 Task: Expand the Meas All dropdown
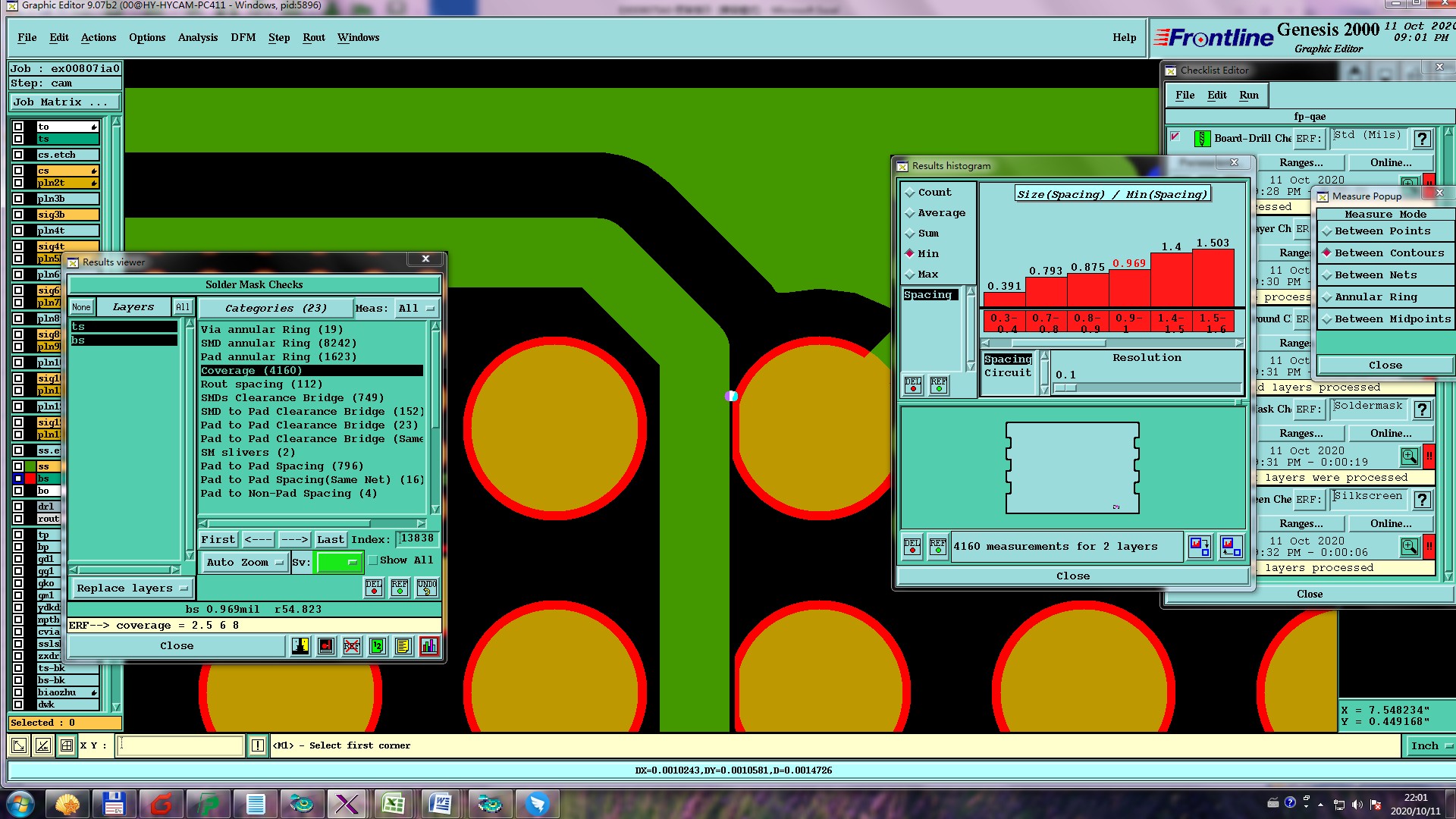coord(416,309)
